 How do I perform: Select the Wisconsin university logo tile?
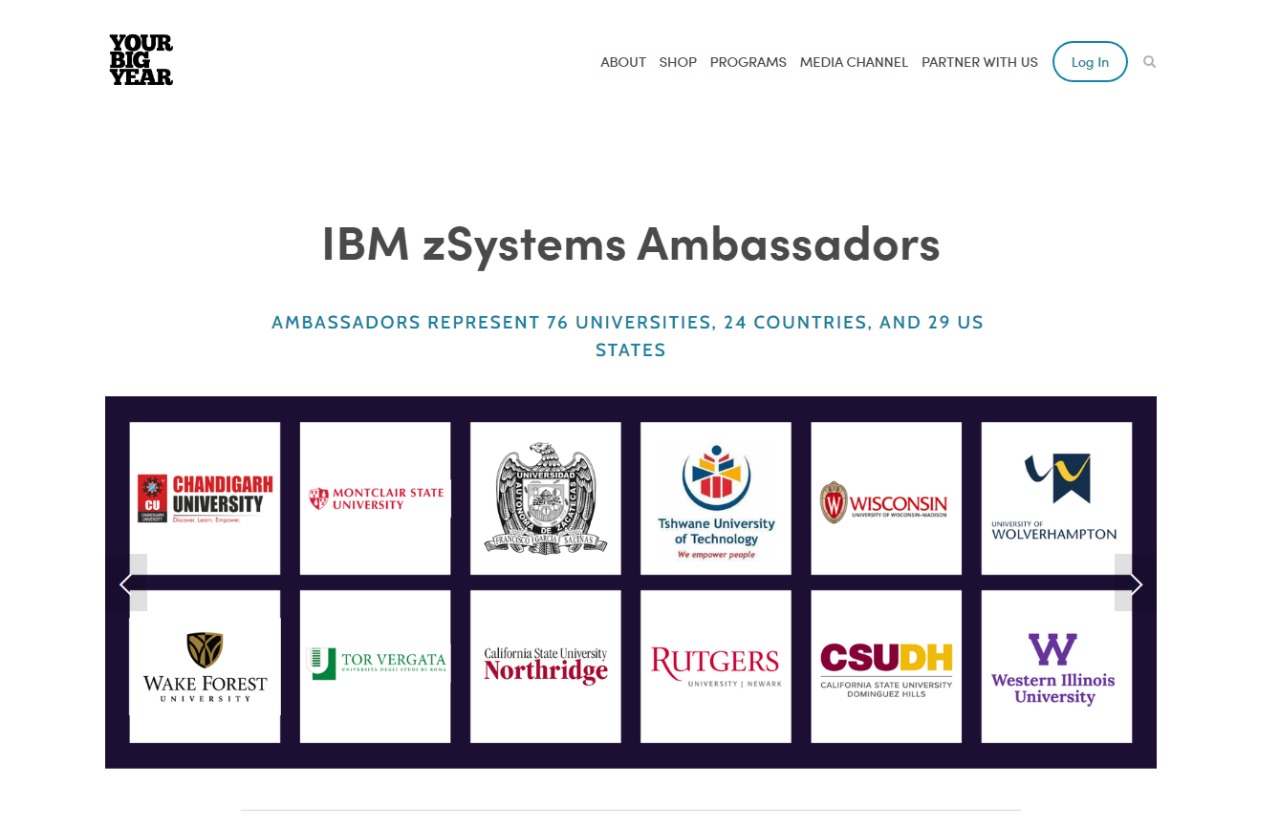click(x=886, y=498)
